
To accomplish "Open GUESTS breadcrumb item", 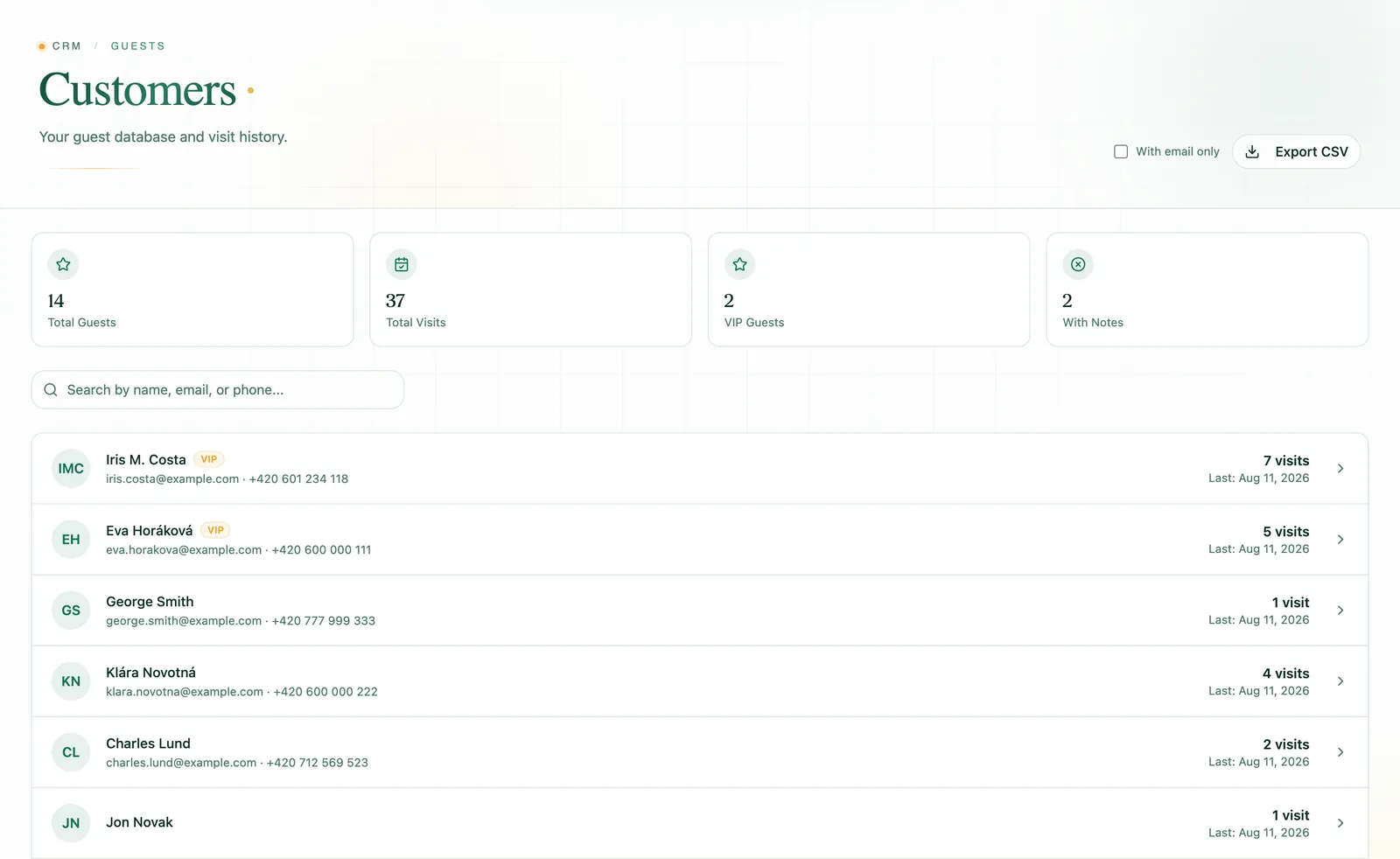I will click(137, 46).
